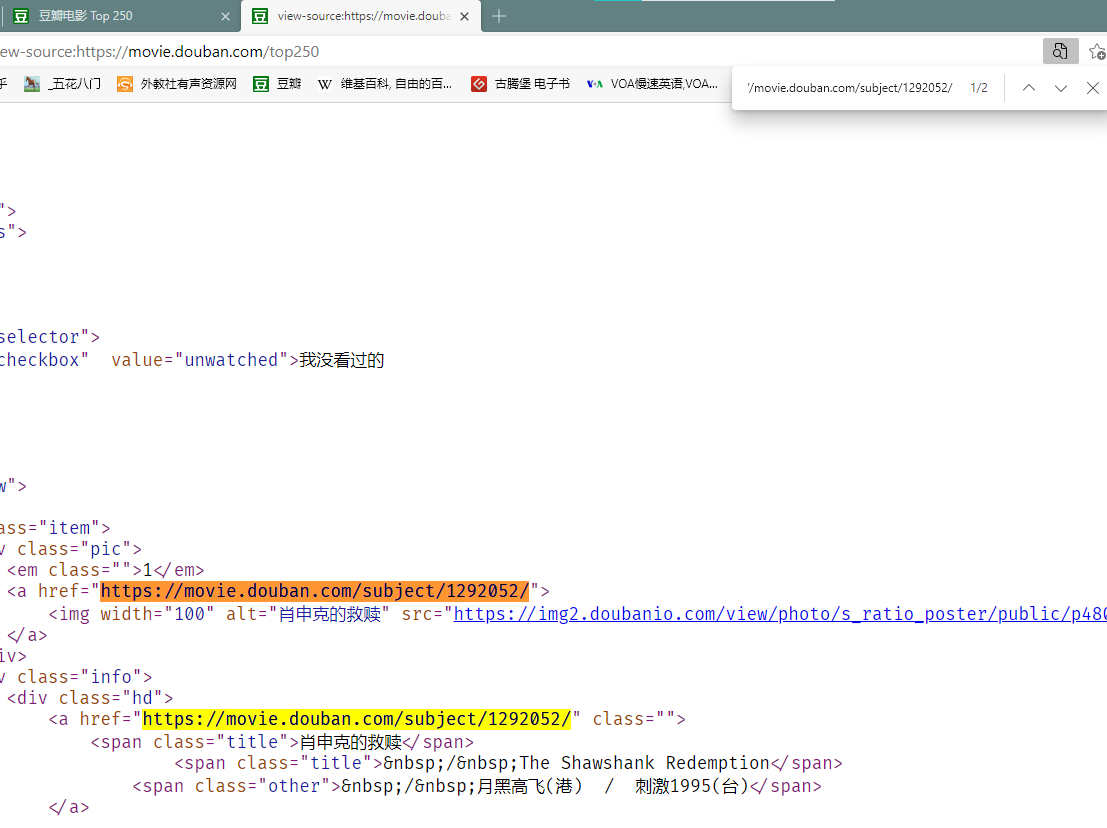Click Wikipedia W bookmark favicon
The height and width of the screenshot is (828, 1107).
pyautogui.click(x=324, y=84)
